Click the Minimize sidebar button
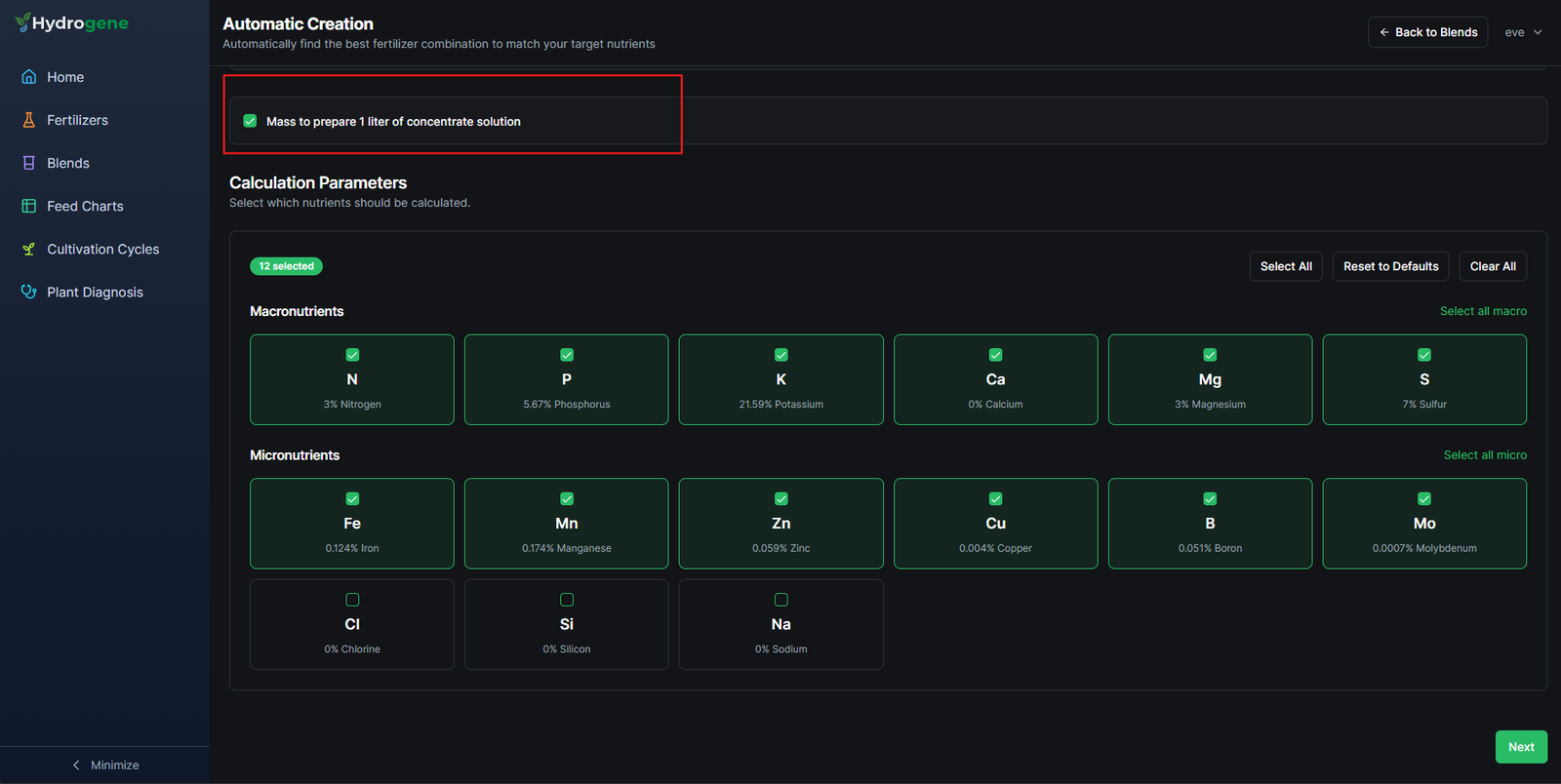This screenshot has height=784, width=1561. point(104,765)
